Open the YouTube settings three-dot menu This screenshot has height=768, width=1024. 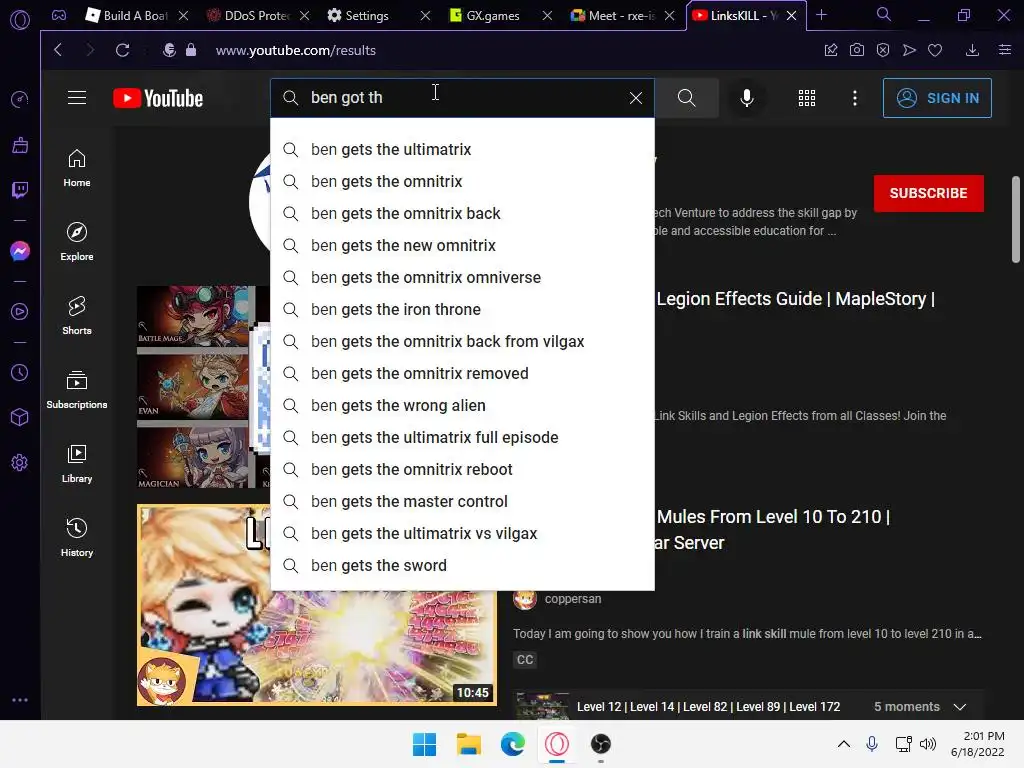[x=855, y=98]
